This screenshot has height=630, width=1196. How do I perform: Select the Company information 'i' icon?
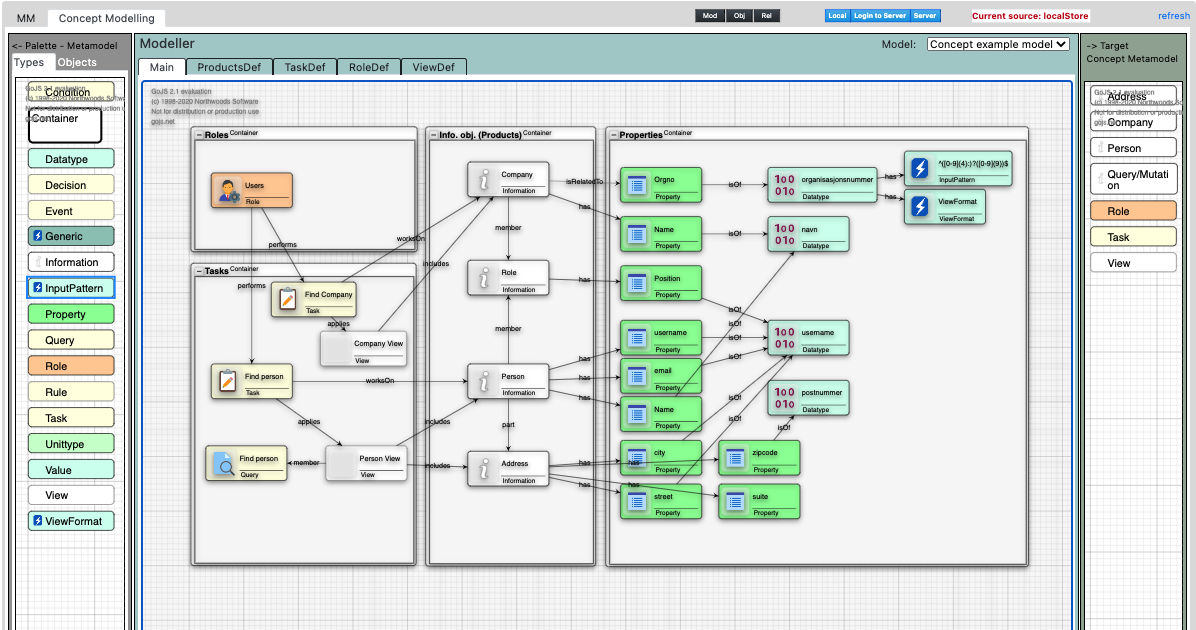coord(484,179)
